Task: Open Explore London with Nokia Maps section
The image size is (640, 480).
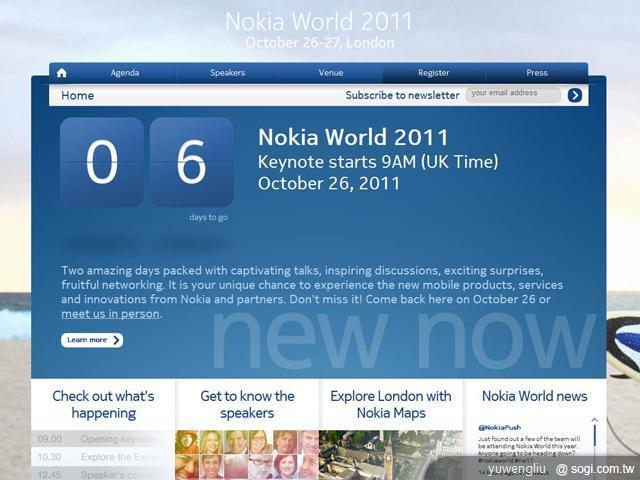Action: [x=391, y=404]
